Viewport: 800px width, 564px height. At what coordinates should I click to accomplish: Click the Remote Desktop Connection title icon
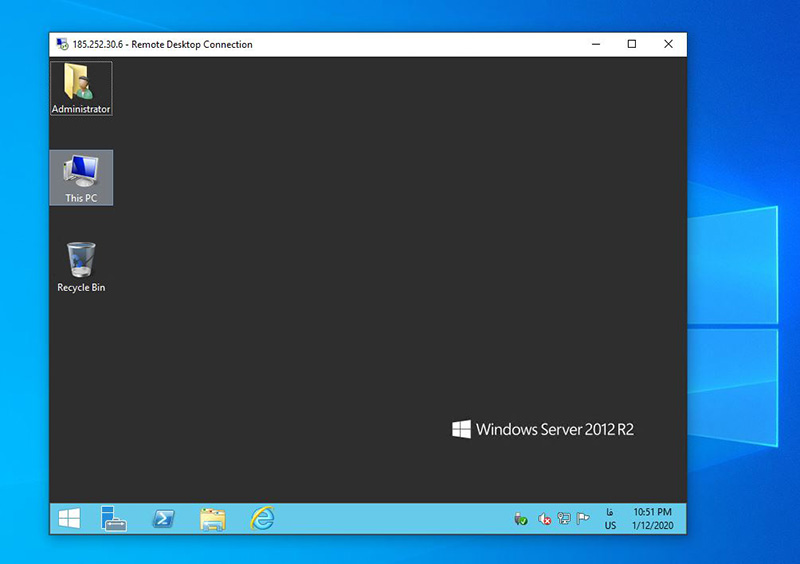62,44
